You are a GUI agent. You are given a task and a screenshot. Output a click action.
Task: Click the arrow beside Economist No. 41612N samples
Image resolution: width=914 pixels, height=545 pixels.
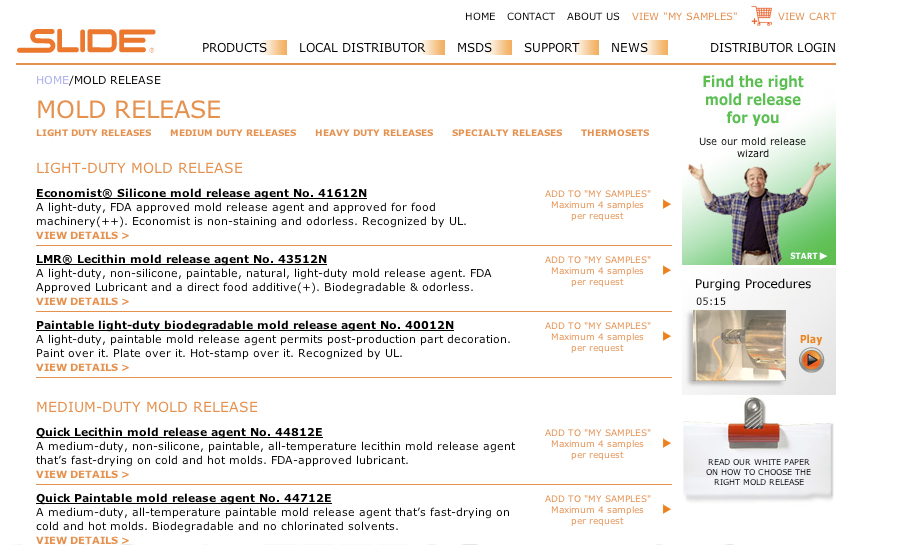pos(667,204)
